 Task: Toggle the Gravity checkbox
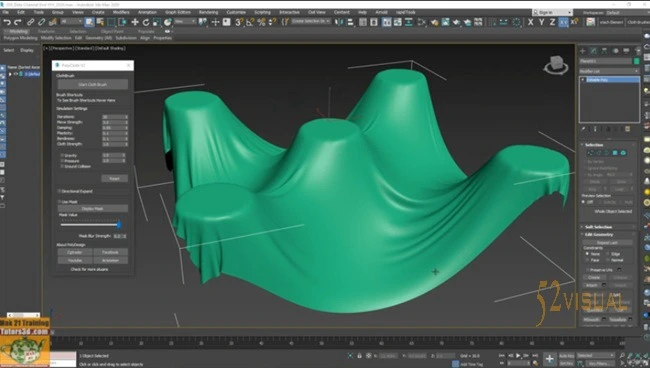pyautogui.click(x=62, y=155)
